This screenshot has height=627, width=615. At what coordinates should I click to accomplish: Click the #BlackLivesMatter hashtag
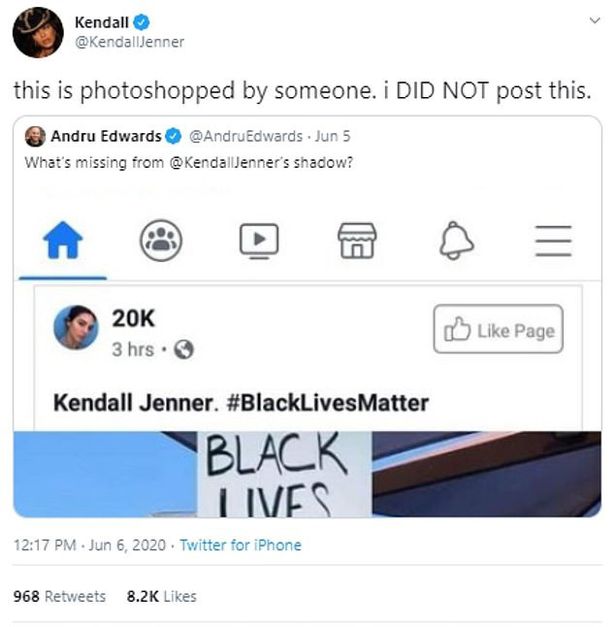(x=337, y=403)
